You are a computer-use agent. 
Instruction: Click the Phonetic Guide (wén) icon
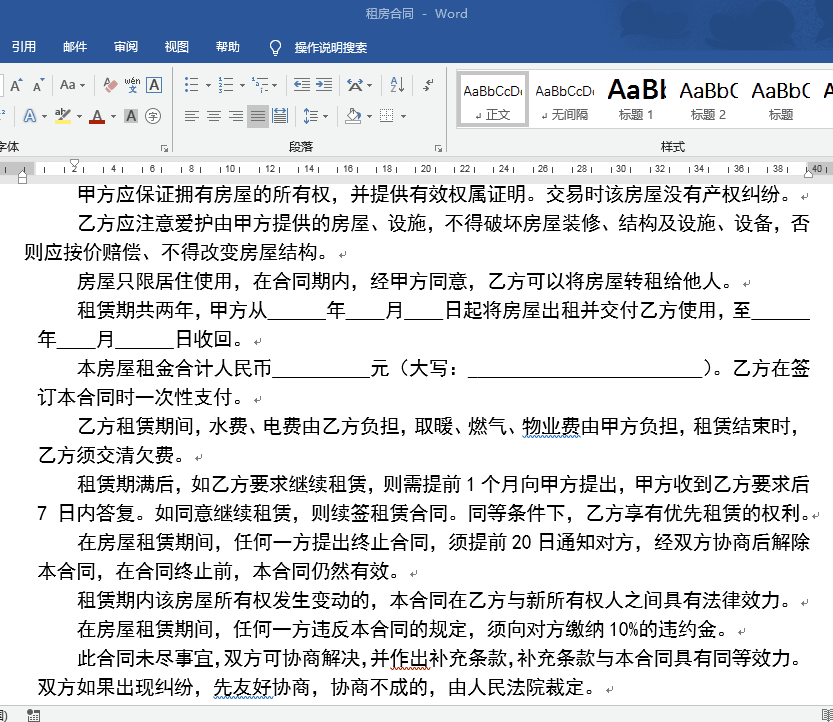(x=132, y=85)
